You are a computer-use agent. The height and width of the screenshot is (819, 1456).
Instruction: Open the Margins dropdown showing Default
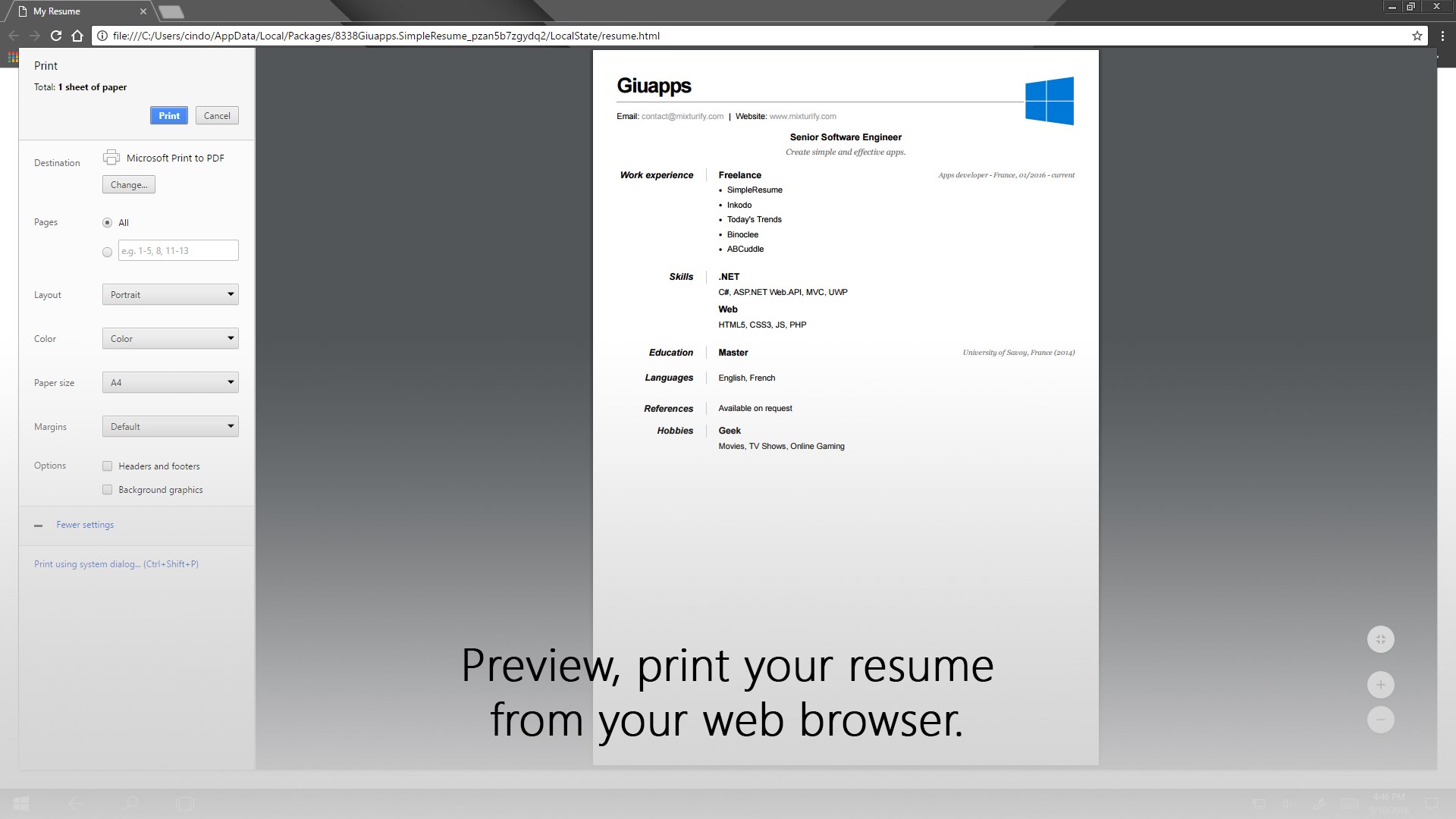[170, 427]
